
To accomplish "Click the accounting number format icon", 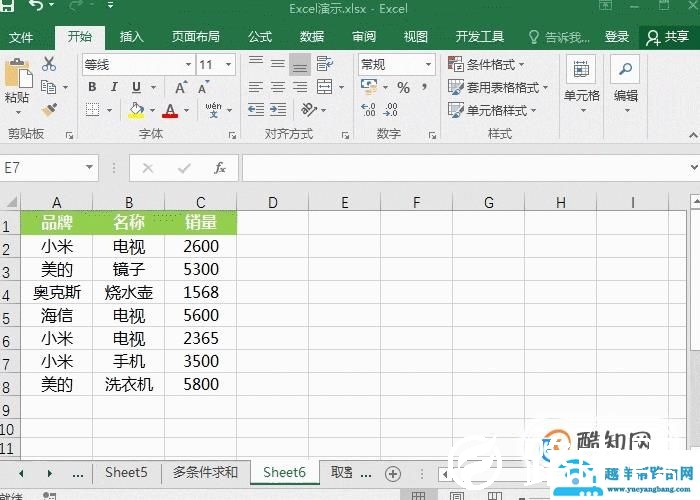I will 369,87.
